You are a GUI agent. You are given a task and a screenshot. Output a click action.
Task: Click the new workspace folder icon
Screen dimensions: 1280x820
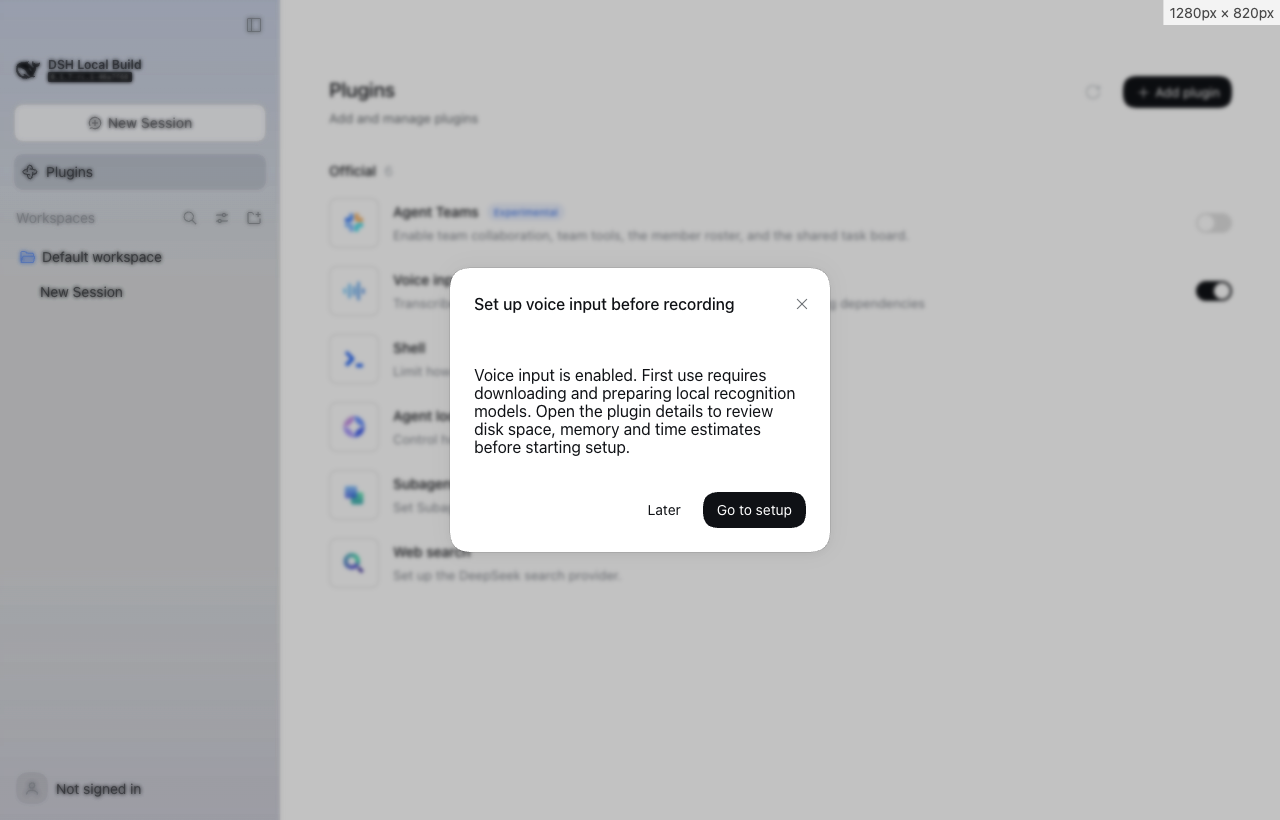[254, 218]
